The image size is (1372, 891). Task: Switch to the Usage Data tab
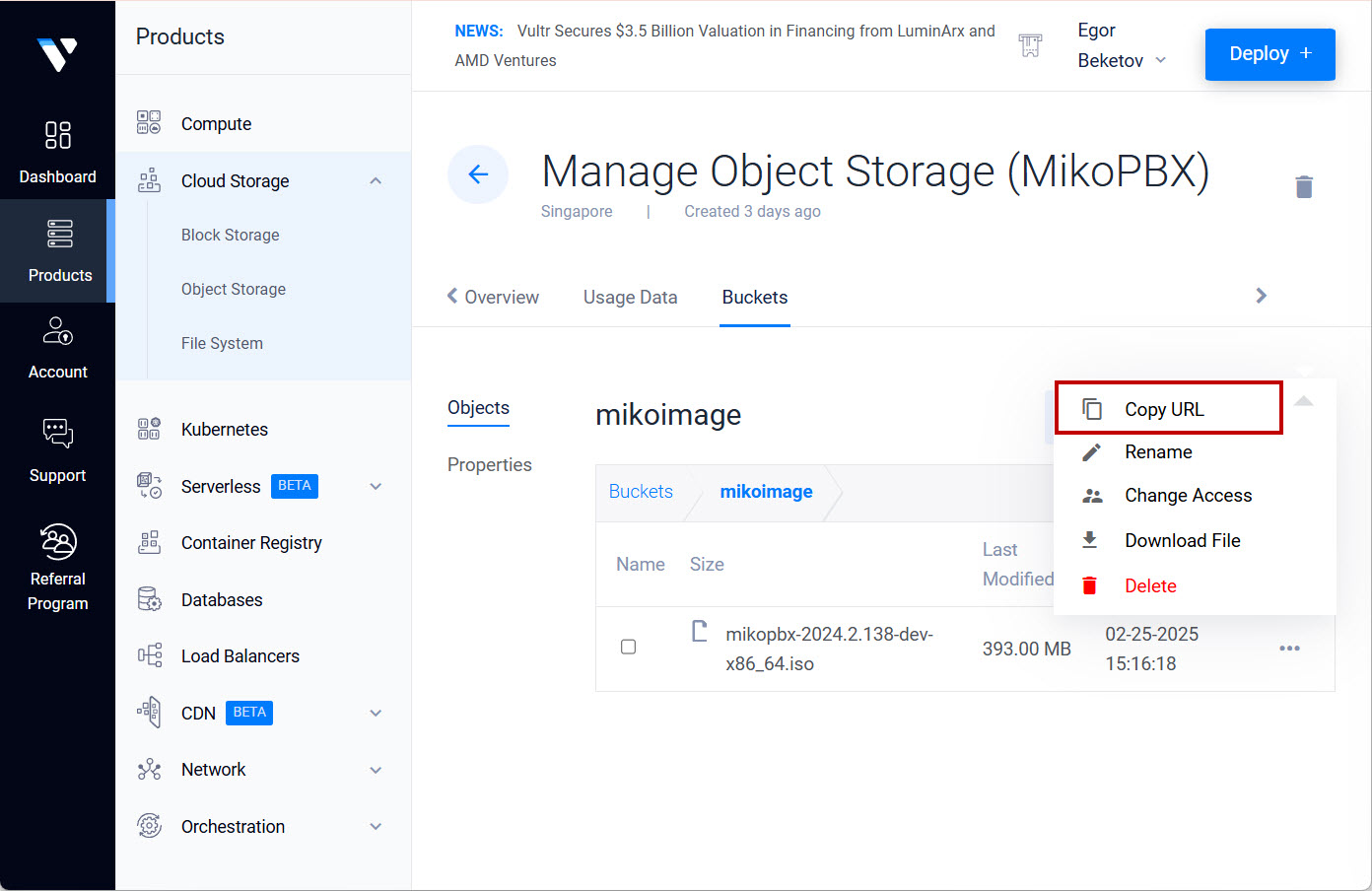630,298
